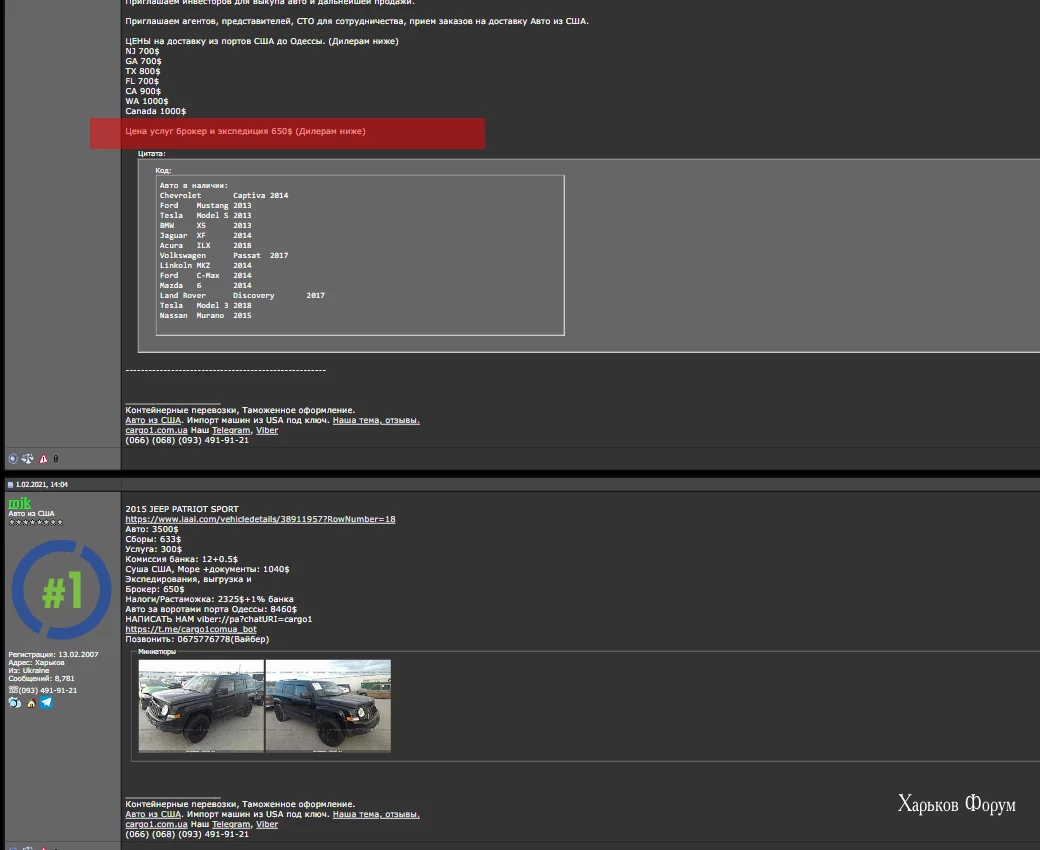The width and height of the screenshot is (1040, 850).
Task: Click the Ford C-Max 2014 code row
Action: 206,275
